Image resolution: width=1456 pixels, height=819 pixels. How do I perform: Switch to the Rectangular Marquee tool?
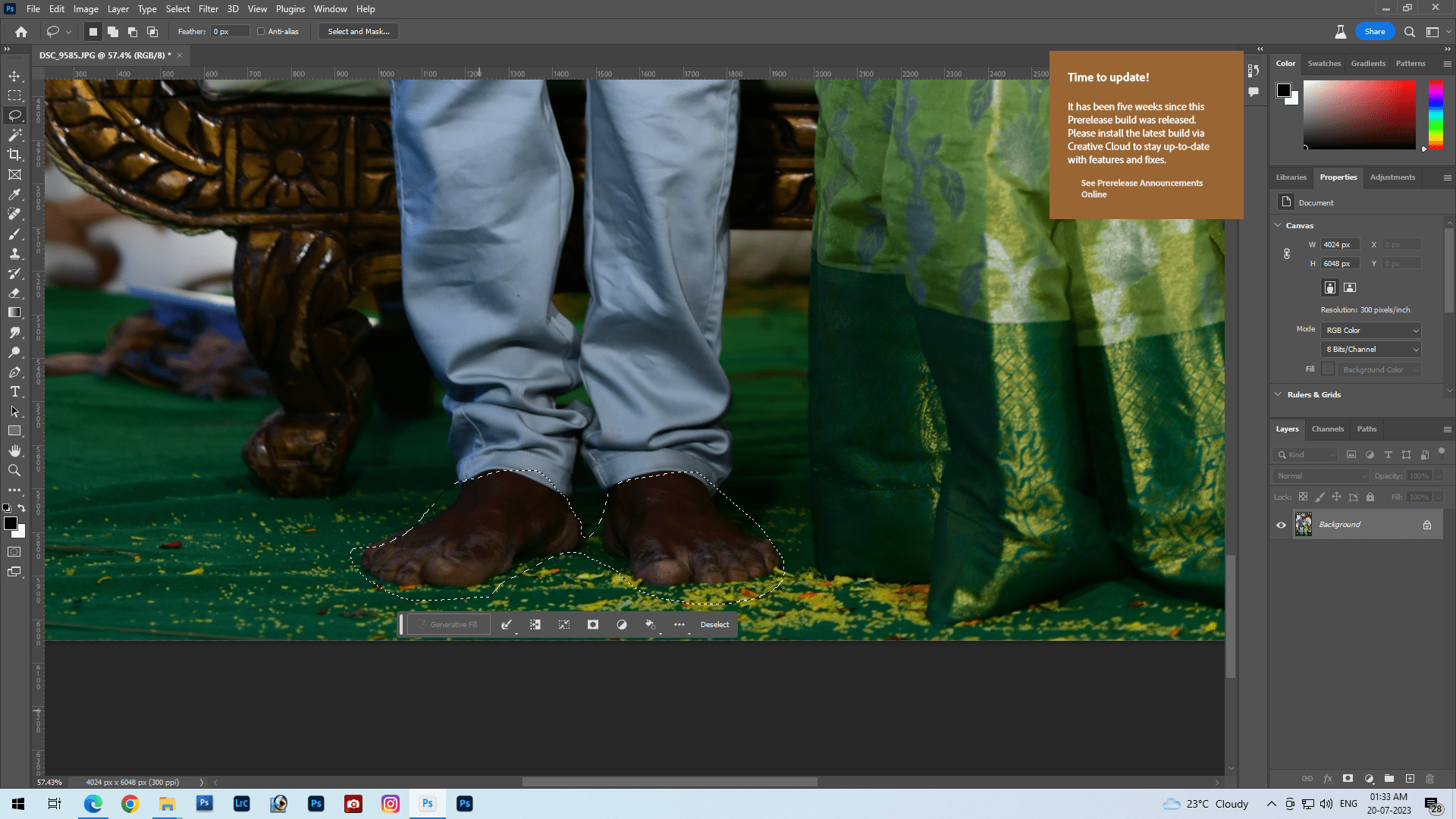click(15, 96)
